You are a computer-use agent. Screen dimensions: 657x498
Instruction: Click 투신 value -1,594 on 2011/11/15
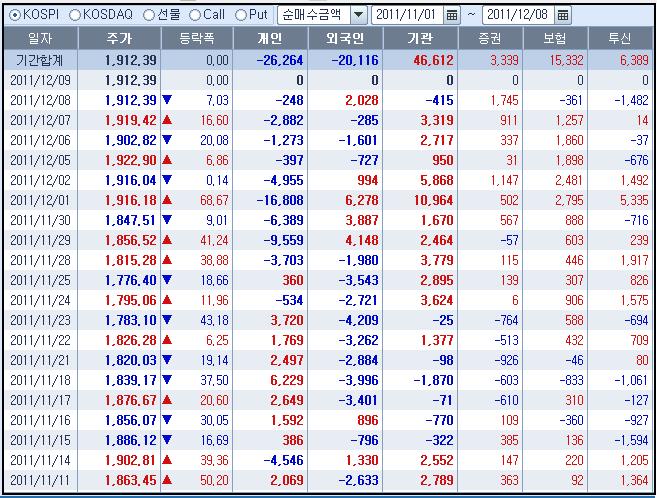pos(631,441)
